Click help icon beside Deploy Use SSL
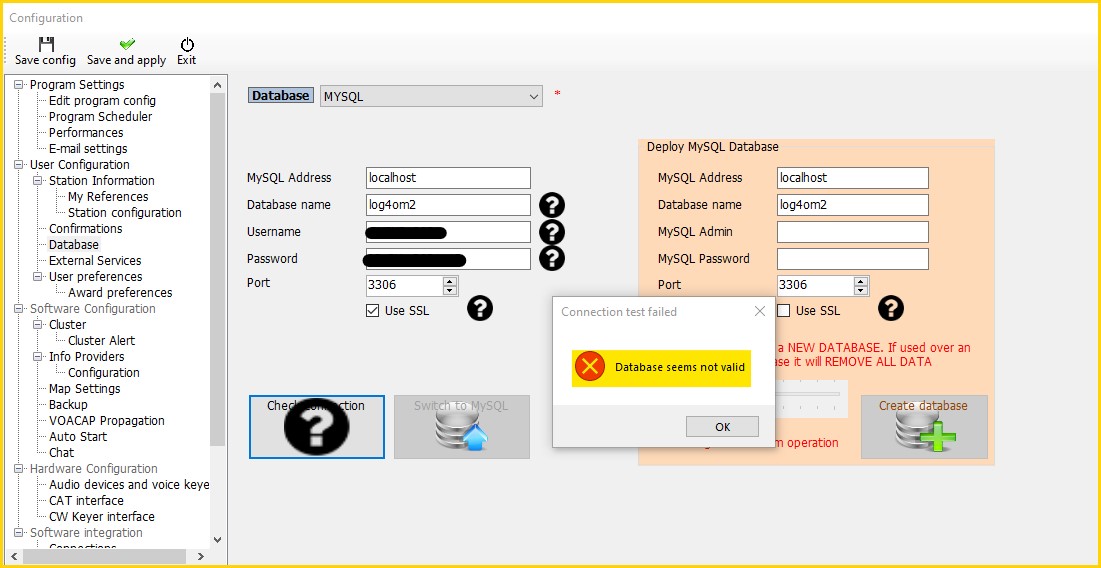 [891, 308]
